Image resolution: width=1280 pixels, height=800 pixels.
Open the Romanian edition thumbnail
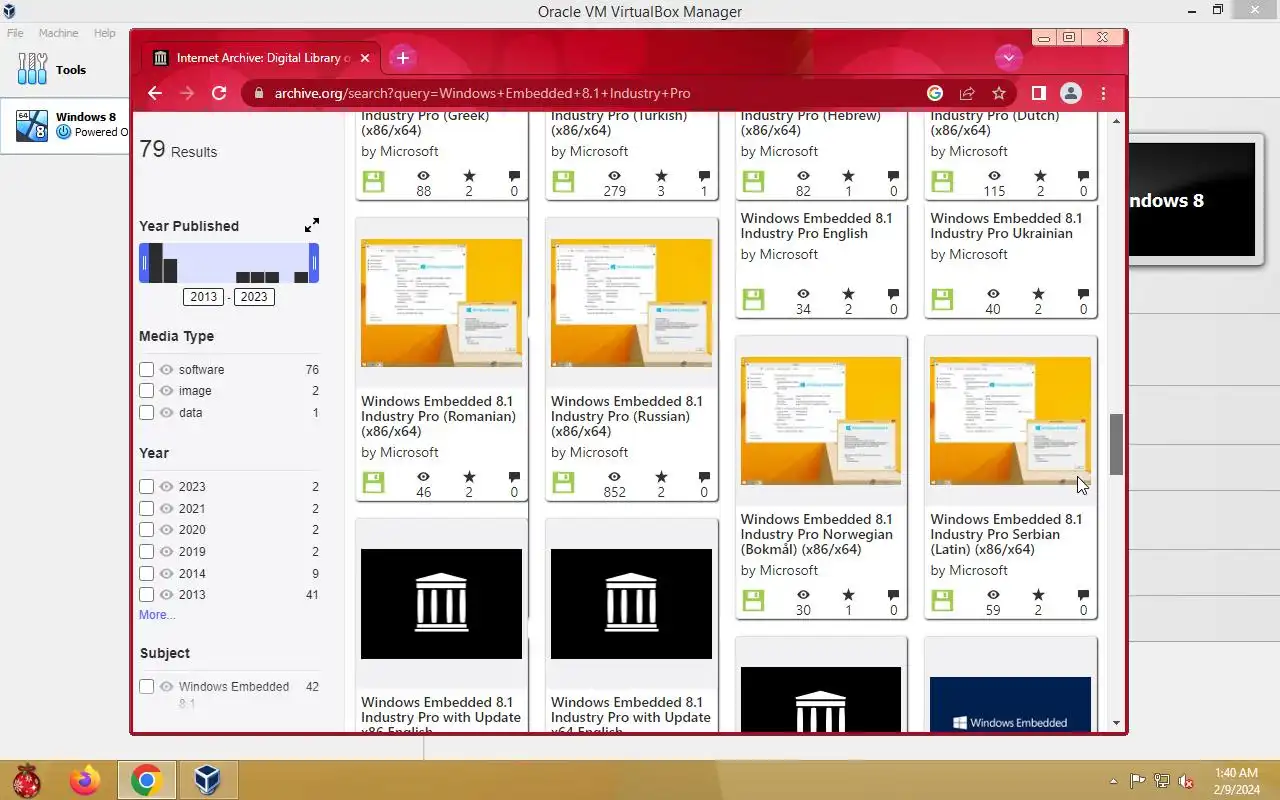pos(441,303)
